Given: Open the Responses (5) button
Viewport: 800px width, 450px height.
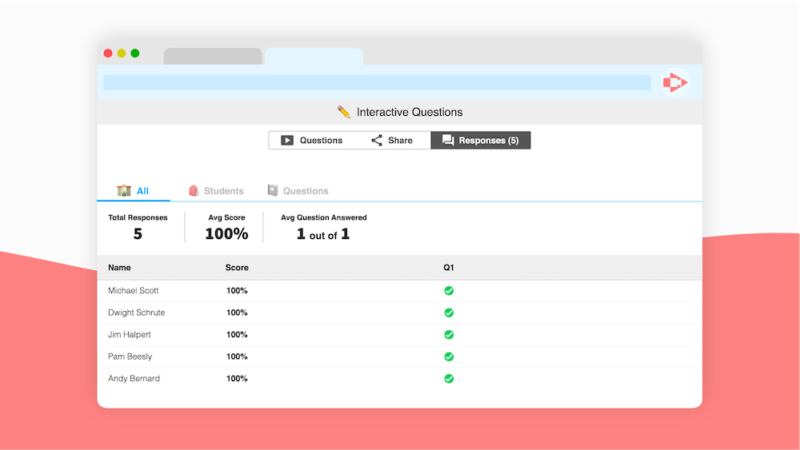Looking at the screenshot, I should point(481,140).
